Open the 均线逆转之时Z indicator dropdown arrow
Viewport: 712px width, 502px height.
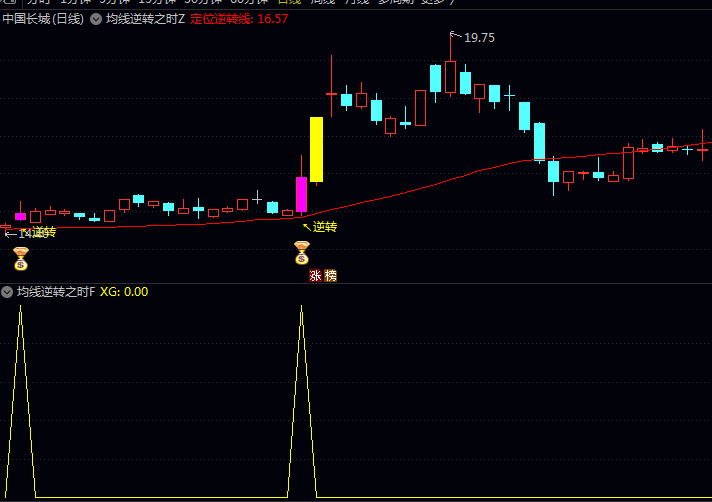96,19
